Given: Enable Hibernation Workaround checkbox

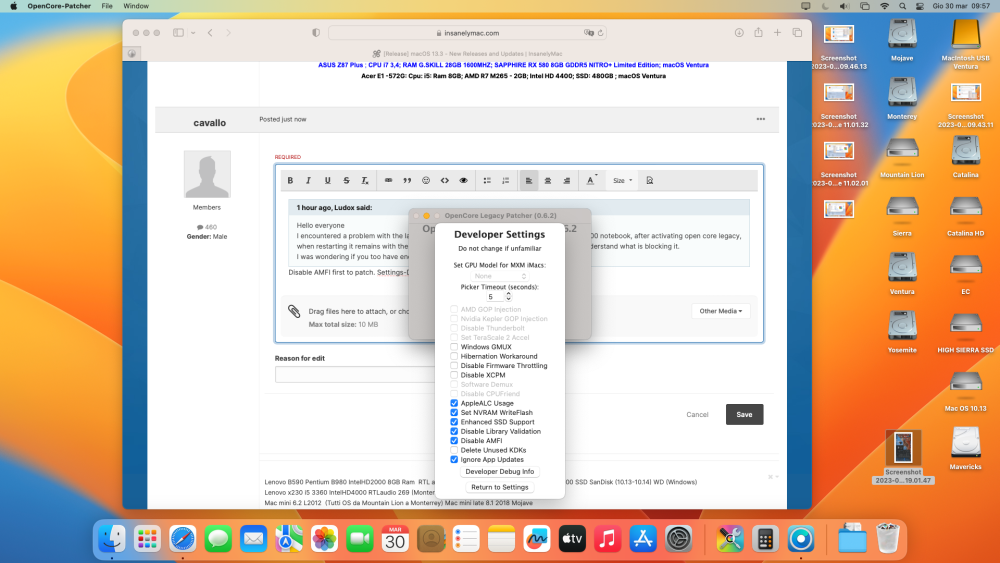Looking at the screenshot, I should click(x=454, y=356).
